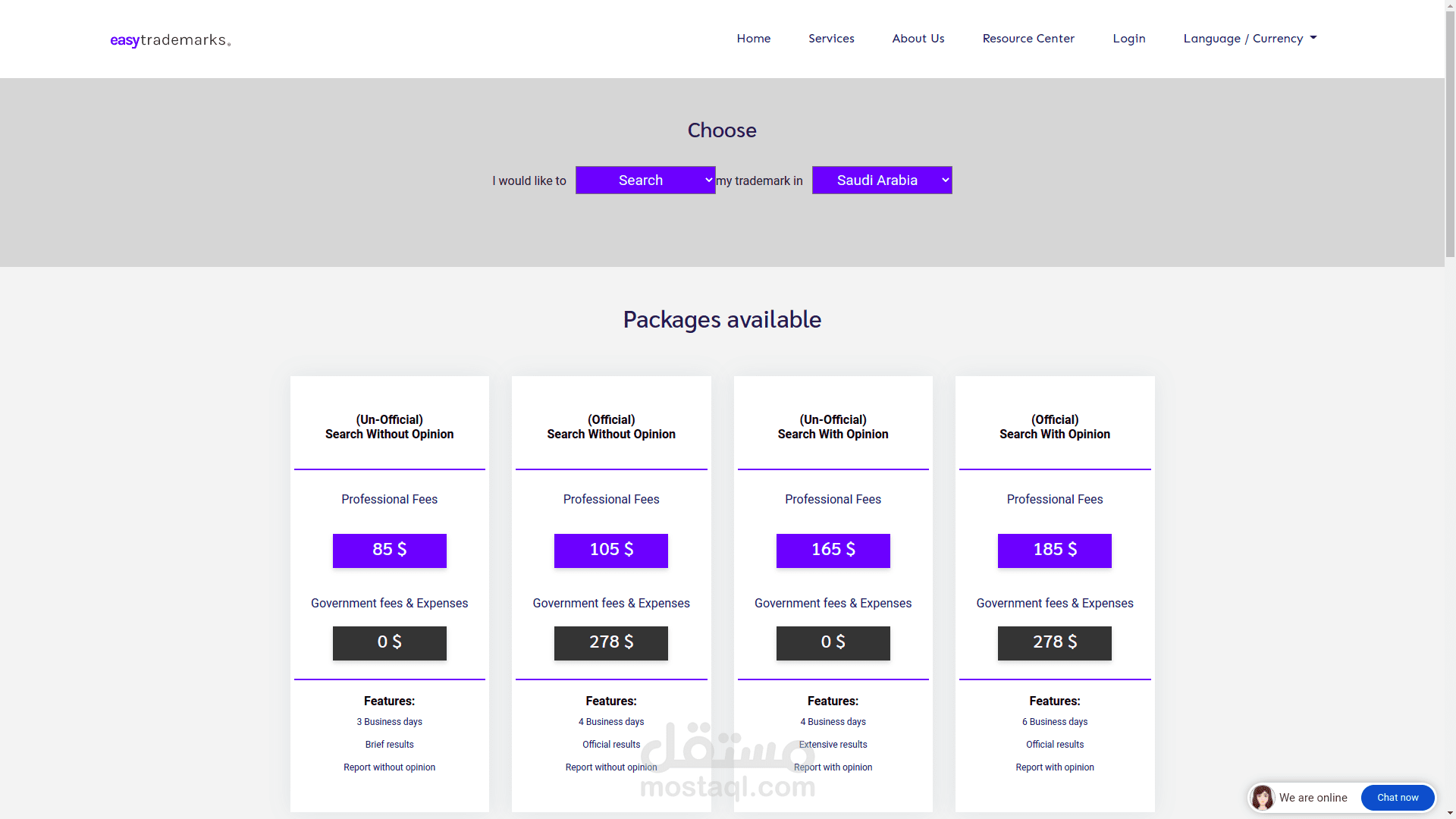Open the Services menu item

pos(831,39)
